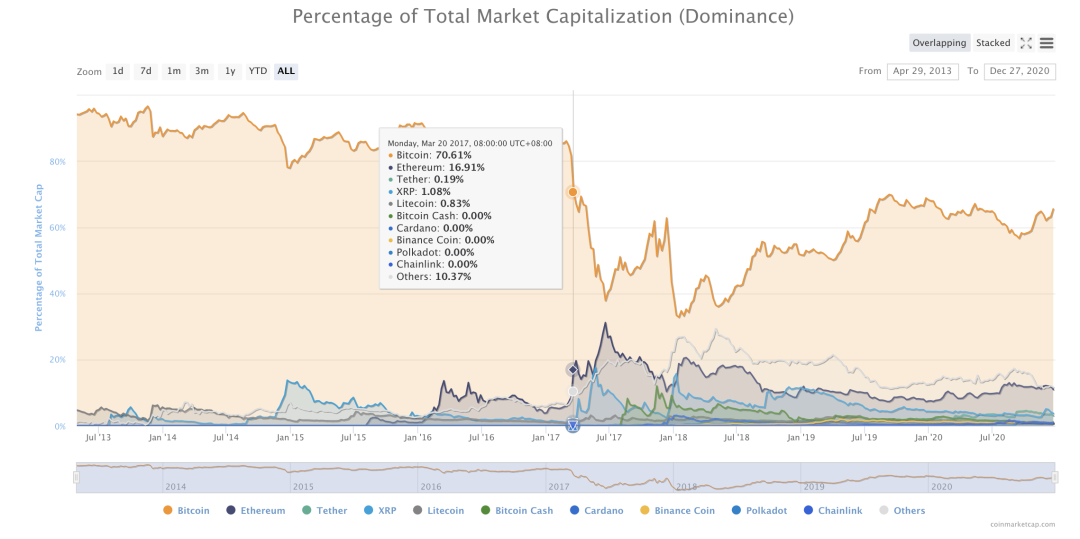Toggle Binance Coin legend entry

click(677, 511)
